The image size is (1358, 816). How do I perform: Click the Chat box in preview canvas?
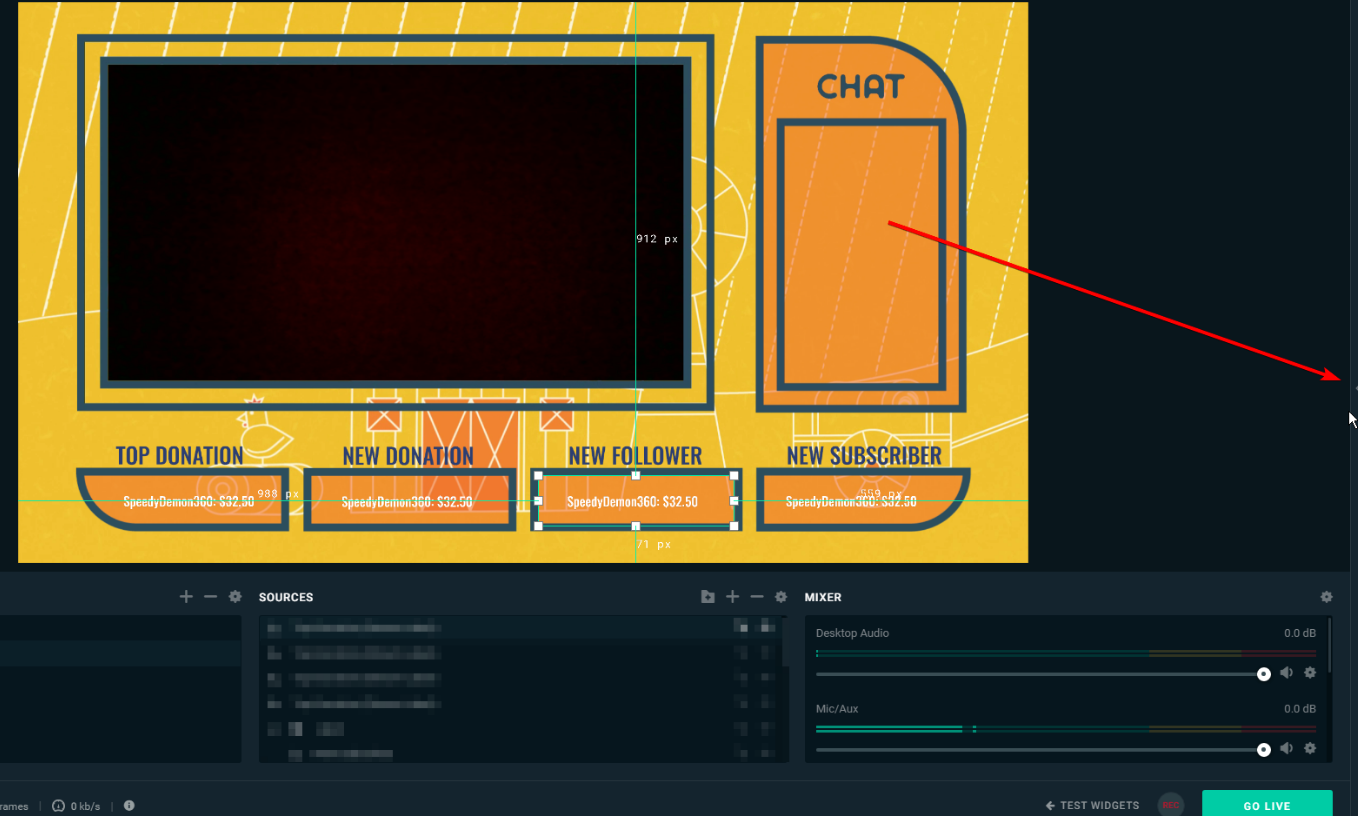(x=861, y=253)
